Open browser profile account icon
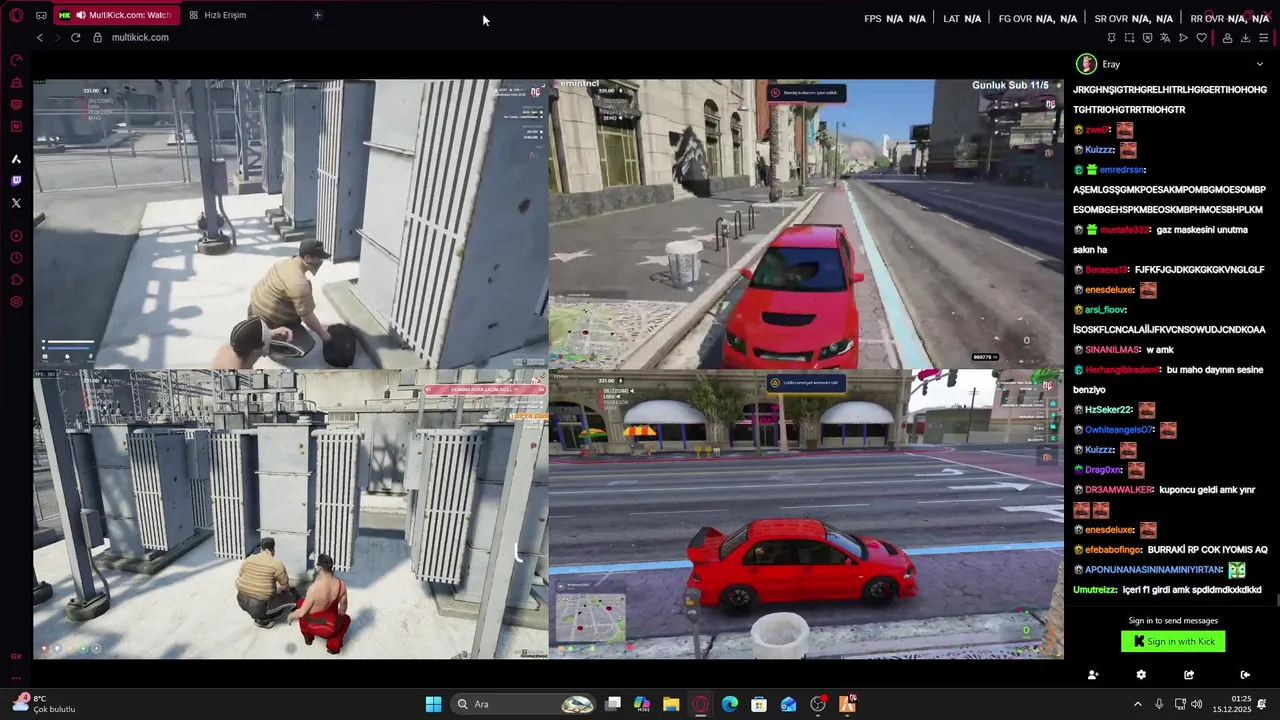 pyautogui.click(x=1227, y=38)
